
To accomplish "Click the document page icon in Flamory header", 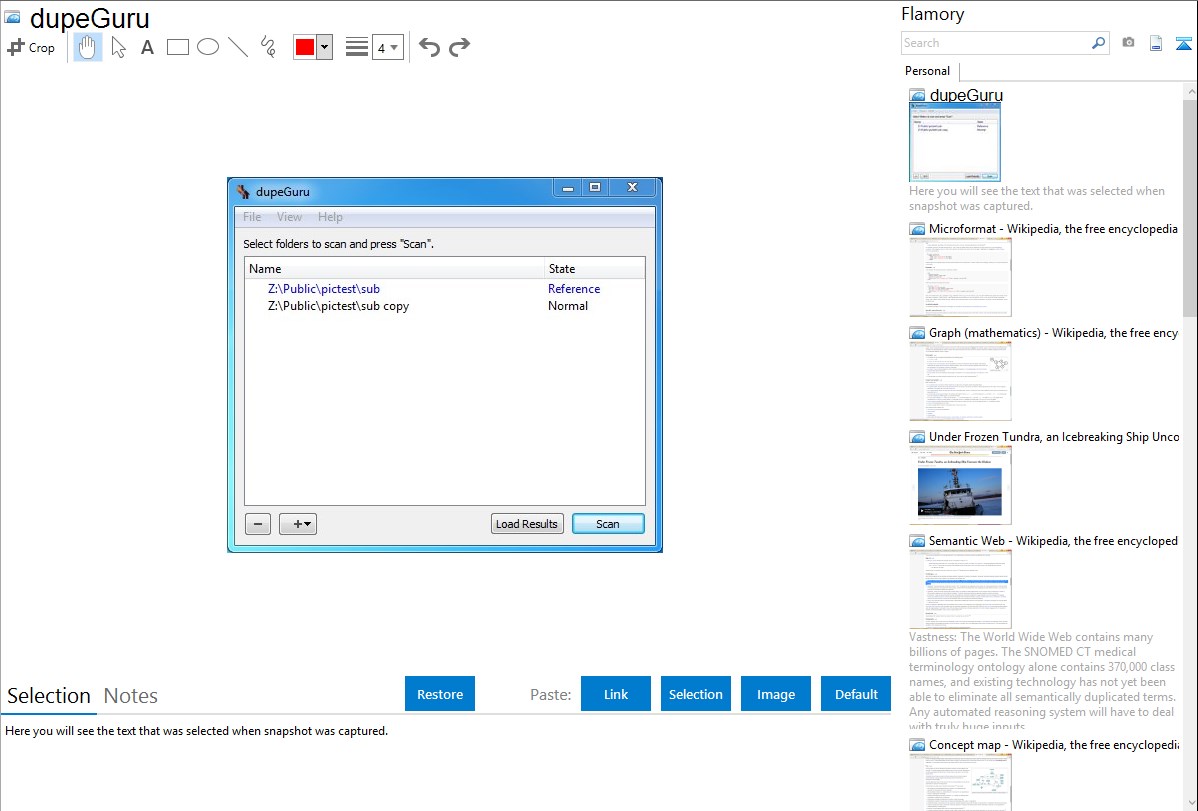I will 1156,43.
